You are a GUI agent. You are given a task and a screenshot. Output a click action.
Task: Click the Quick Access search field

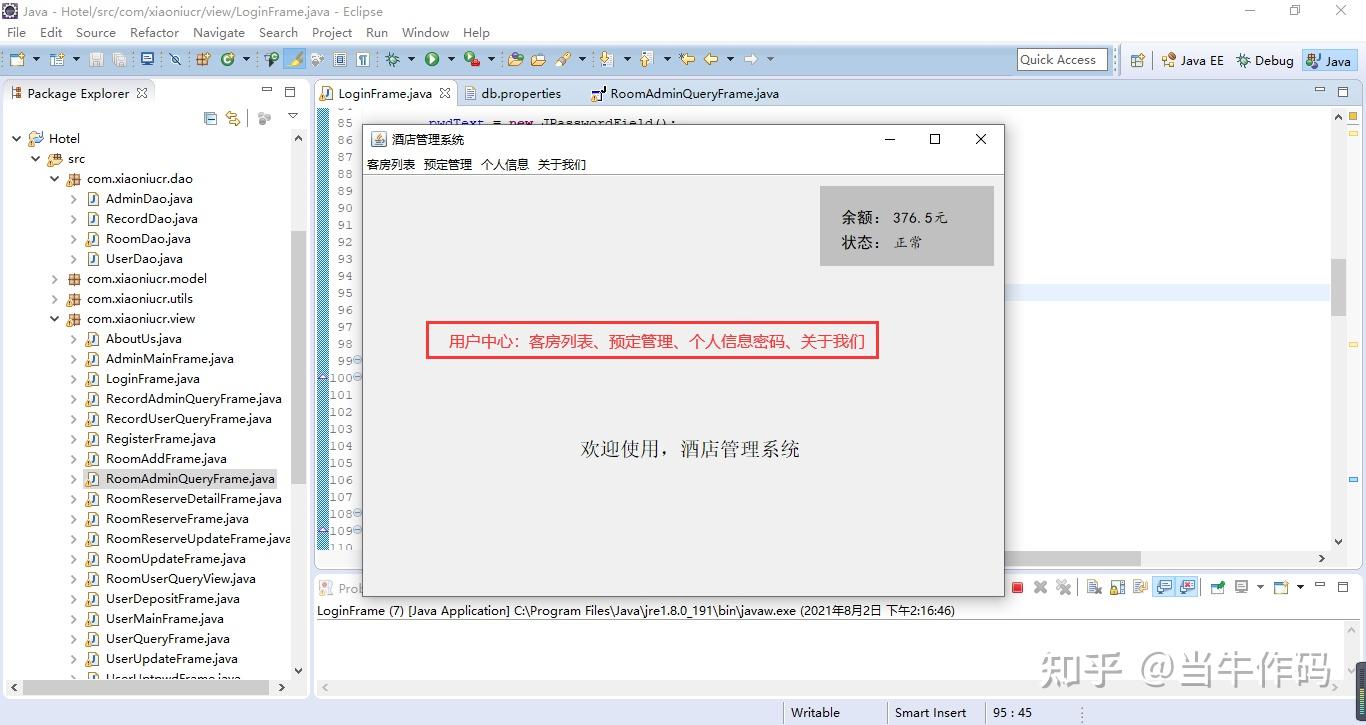pos(1062,60)
